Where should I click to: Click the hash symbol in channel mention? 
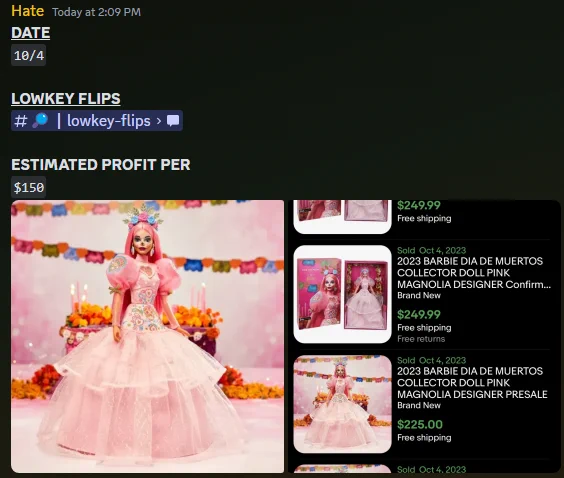pyautogui.click(x=21, y=121)
